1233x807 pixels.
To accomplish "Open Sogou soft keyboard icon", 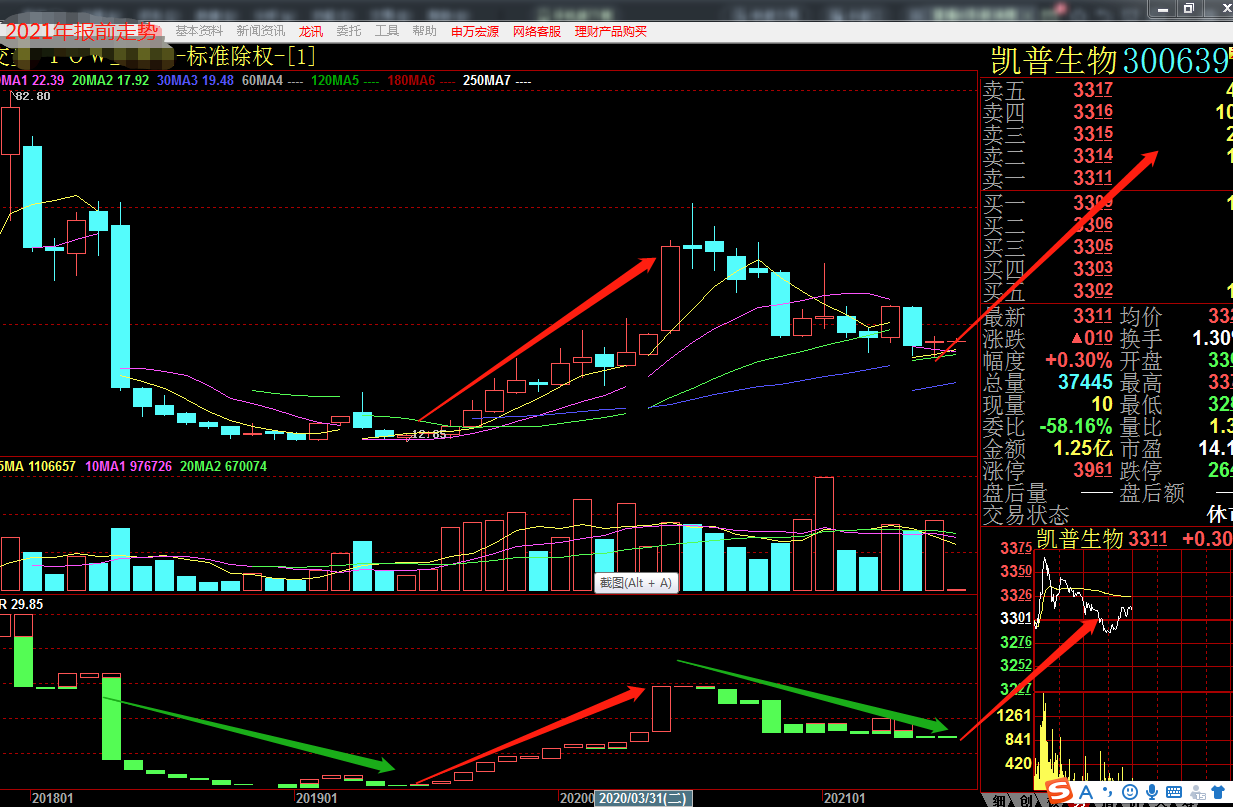I will 1172,793.
